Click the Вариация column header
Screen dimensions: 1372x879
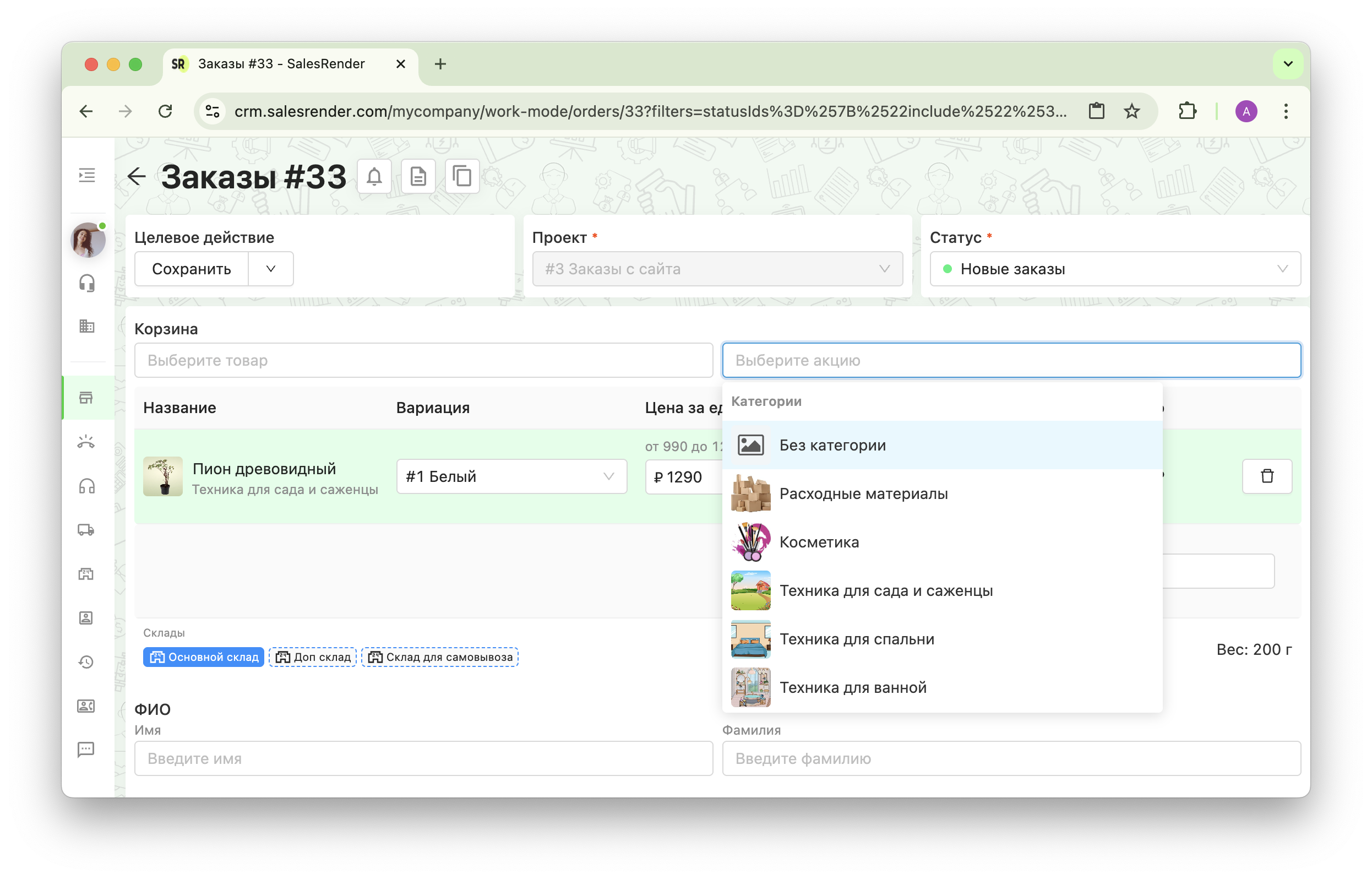point(433,408)
